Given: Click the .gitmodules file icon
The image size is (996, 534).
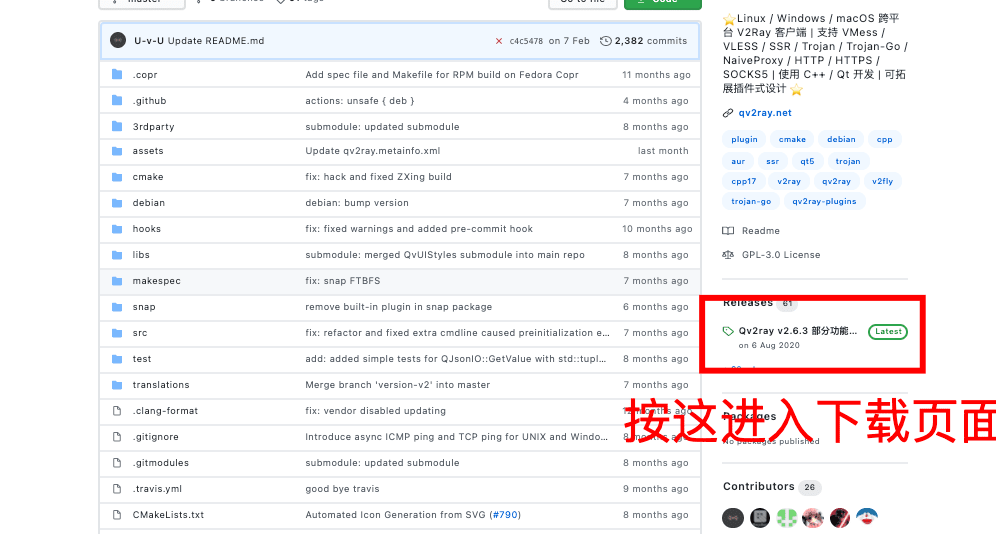Looking at the screenshot, I should point(117,463).
